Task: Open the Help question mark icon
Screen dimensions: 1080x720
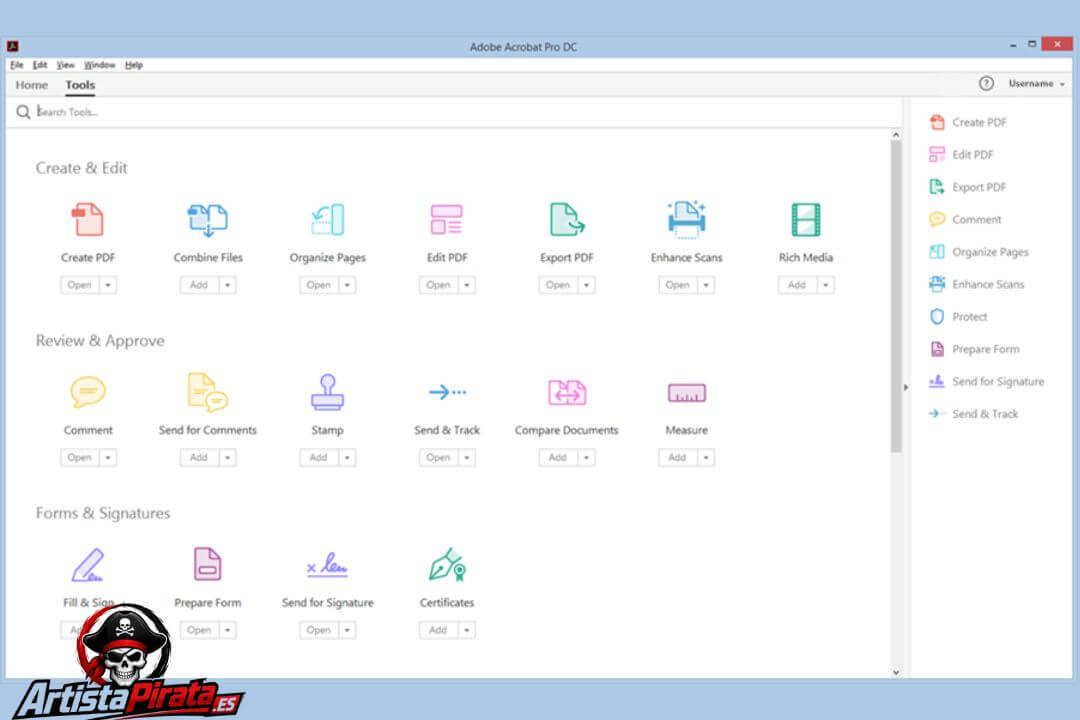Action: tap(986, 83)
